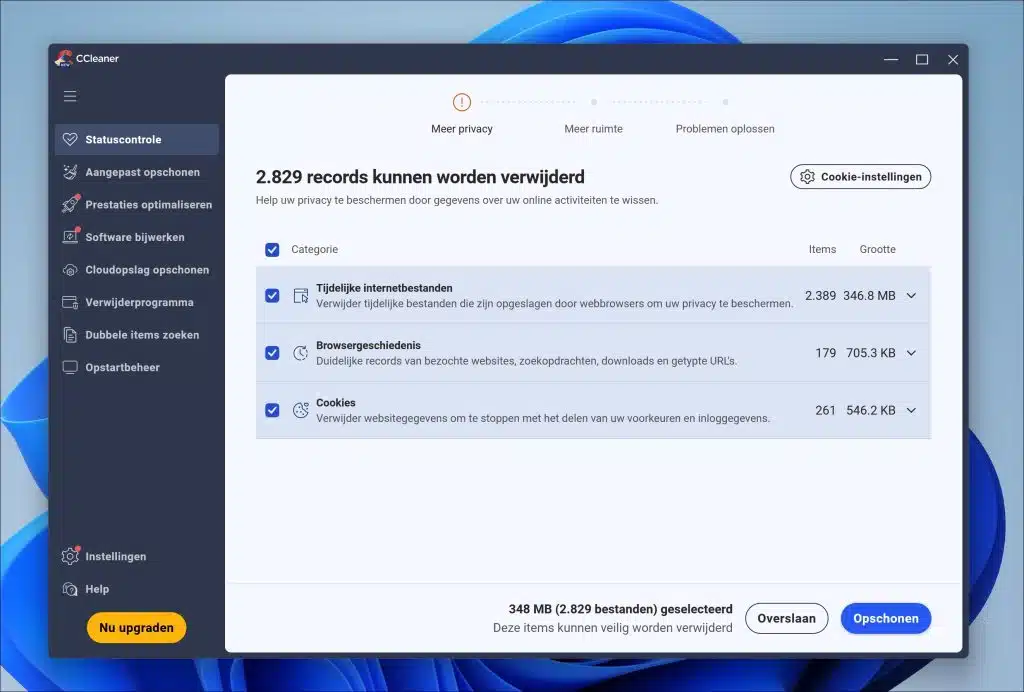The height and width of the screenshot is (692, 1024).
Task: Click the 2.389 items count
Action: pos(820,296)
